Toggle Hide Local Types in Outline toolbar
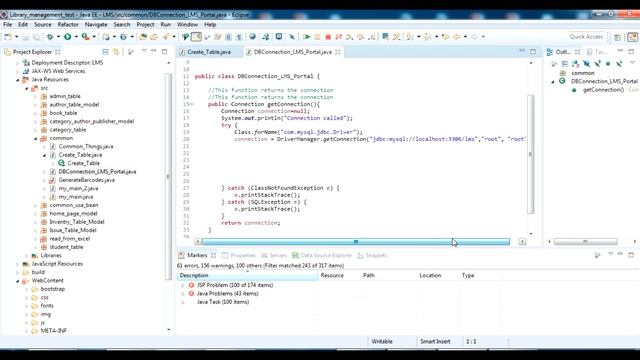 point(619,64)
